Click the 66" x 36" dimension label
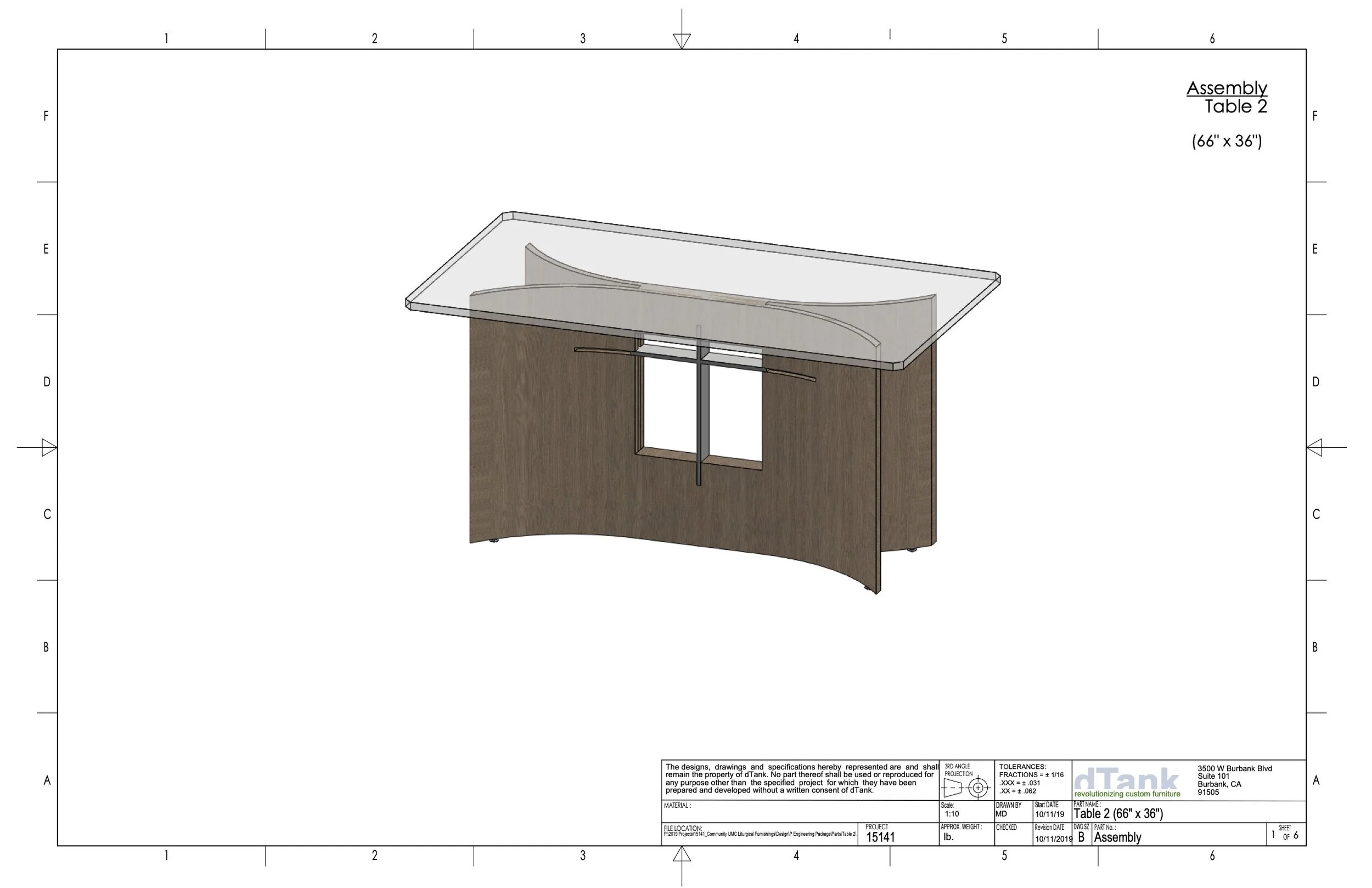Screen dimensions: 1372x888 tap(1227, 141)
